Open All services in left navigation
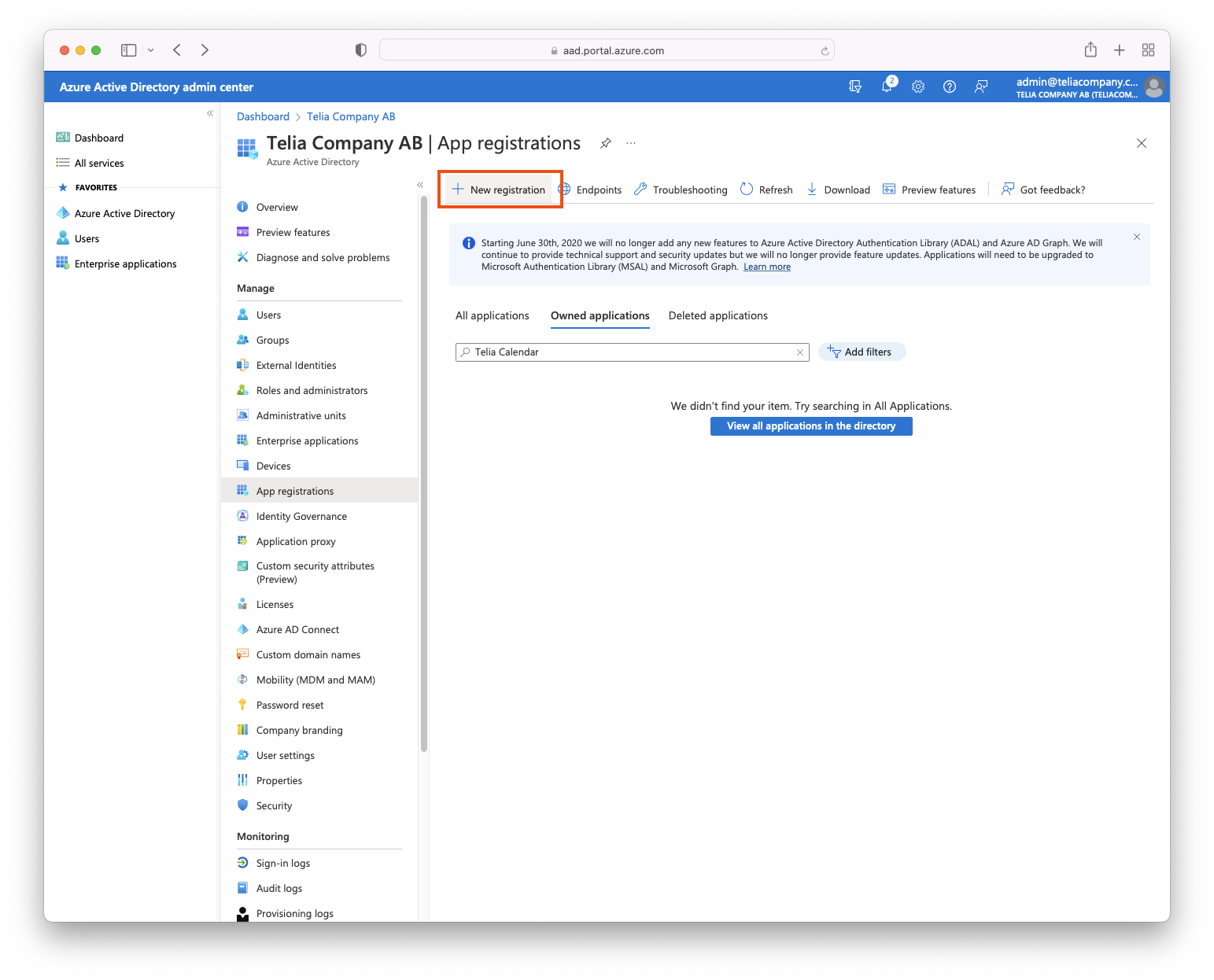This screenshot has height=980, width=1214. 99,163
